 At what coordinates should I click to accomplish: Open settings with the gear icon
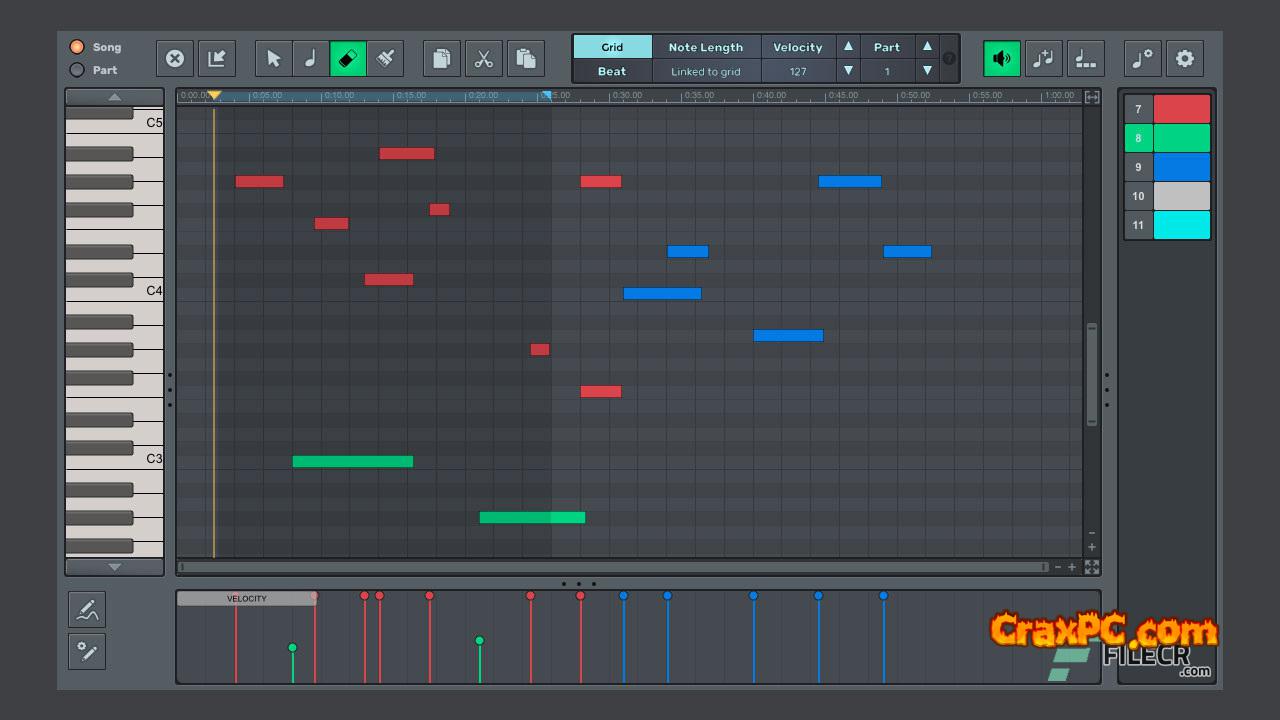[1185, 59]
